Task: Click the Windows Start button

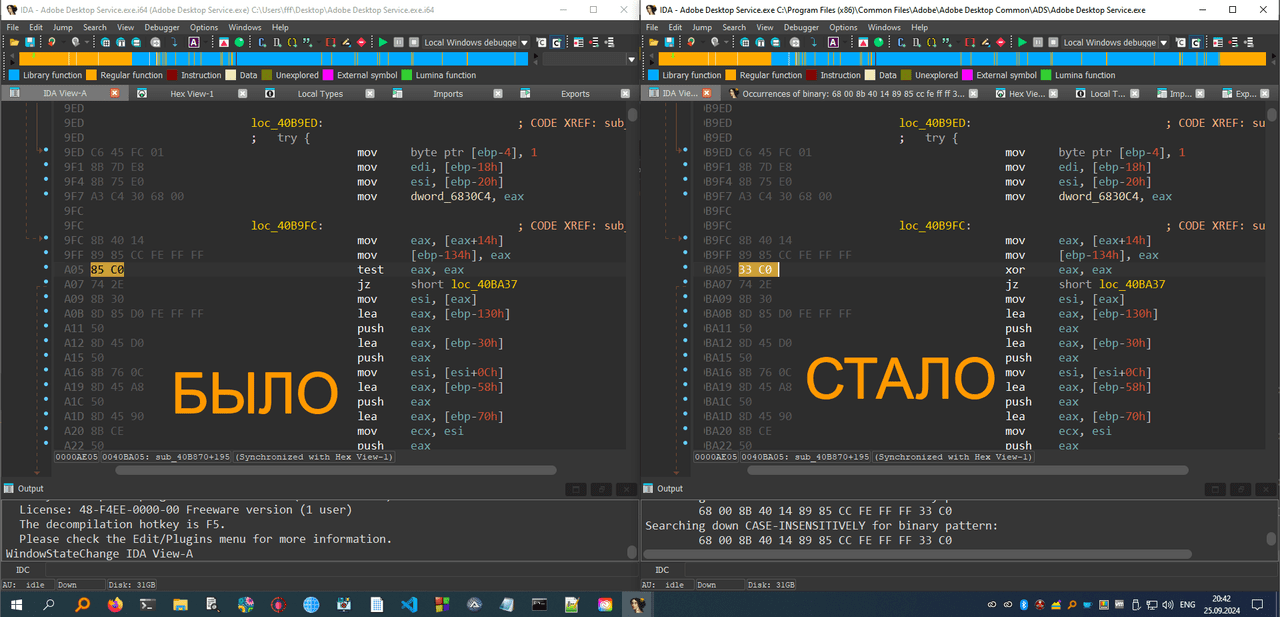Action: coord(16,604)
